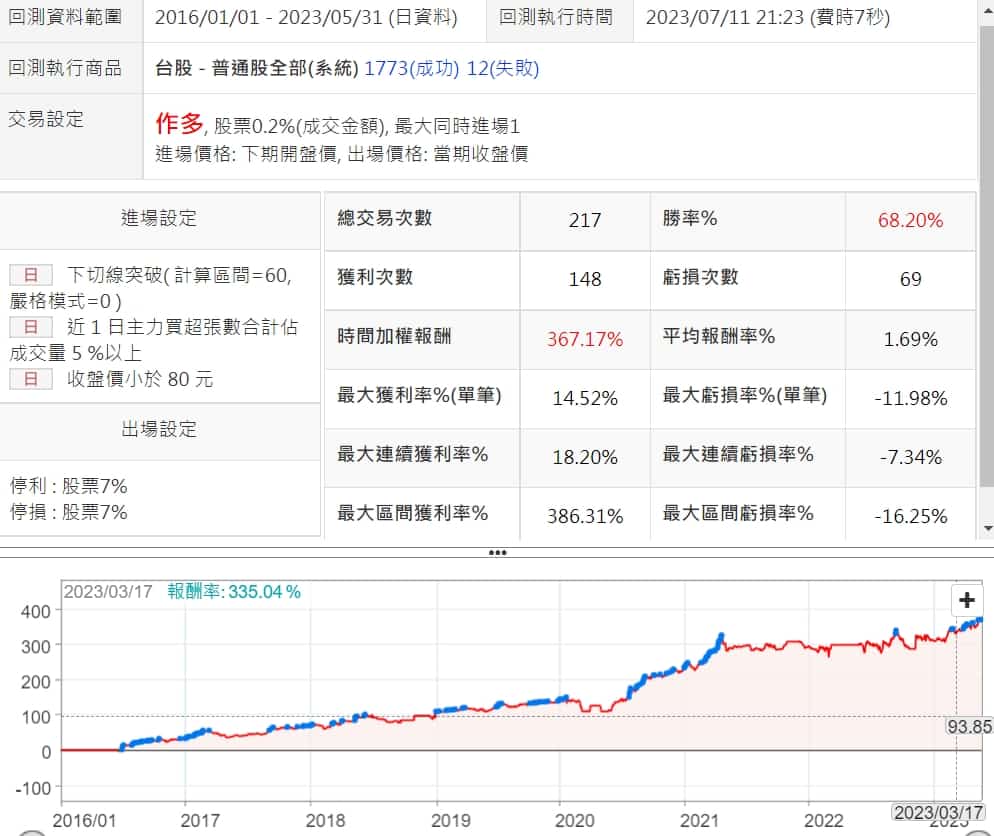This screenshot has width=994, height=836.
Task: Click the 2023/03/17 date marker on the time axis
Action: click(x=938, y=812)
